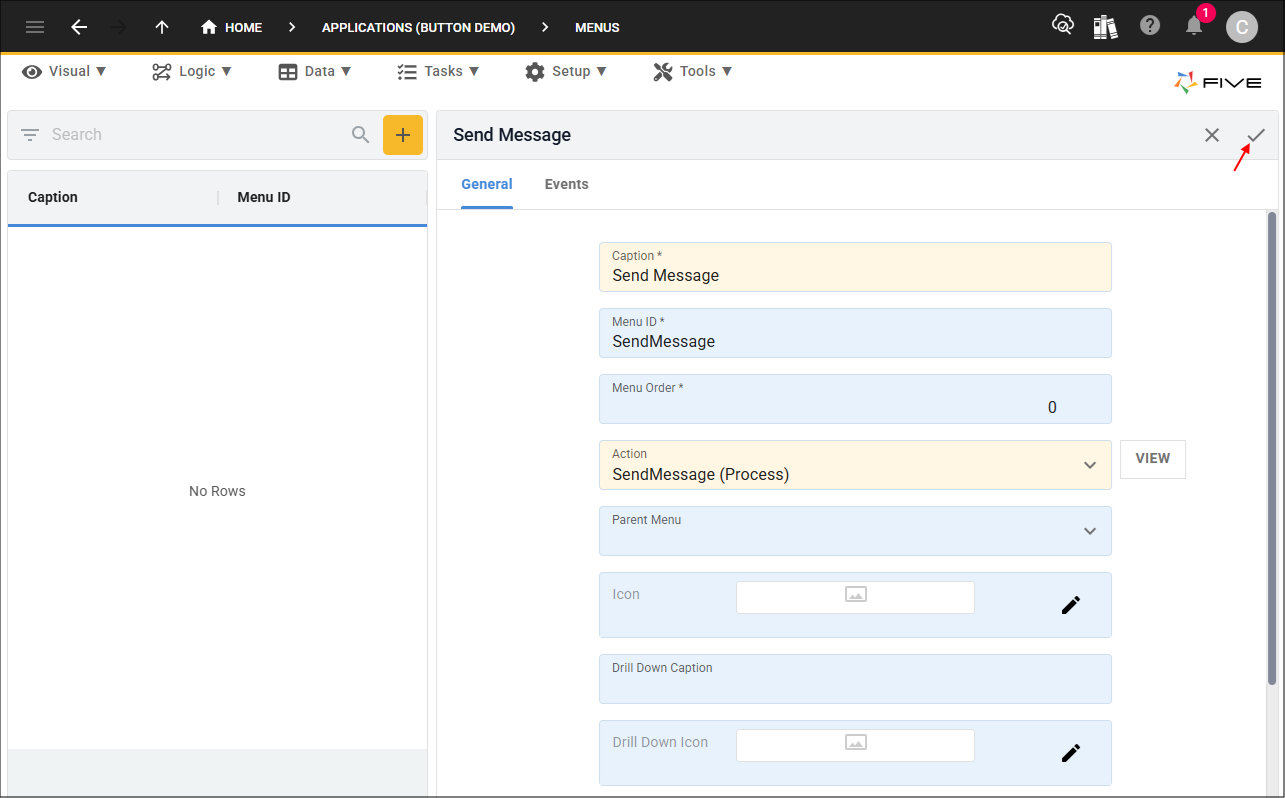
Task: Click the MENUS breadcrumb
Action: click(x=597, y=27)
